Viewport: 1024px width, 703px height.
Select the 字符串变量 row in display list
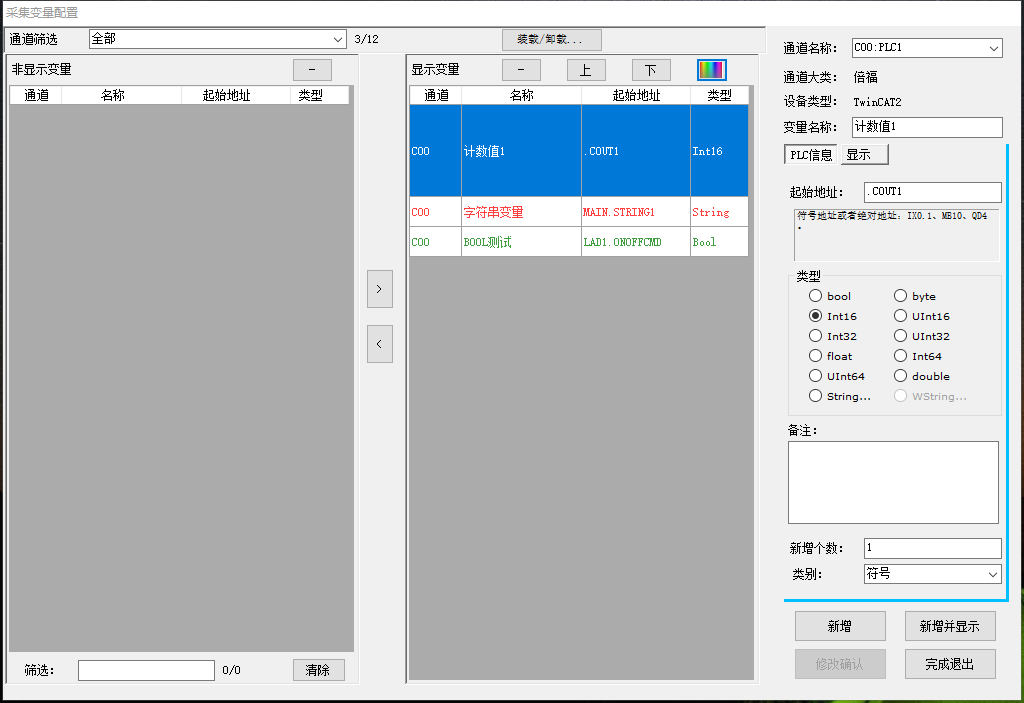[x=520, y=211]
